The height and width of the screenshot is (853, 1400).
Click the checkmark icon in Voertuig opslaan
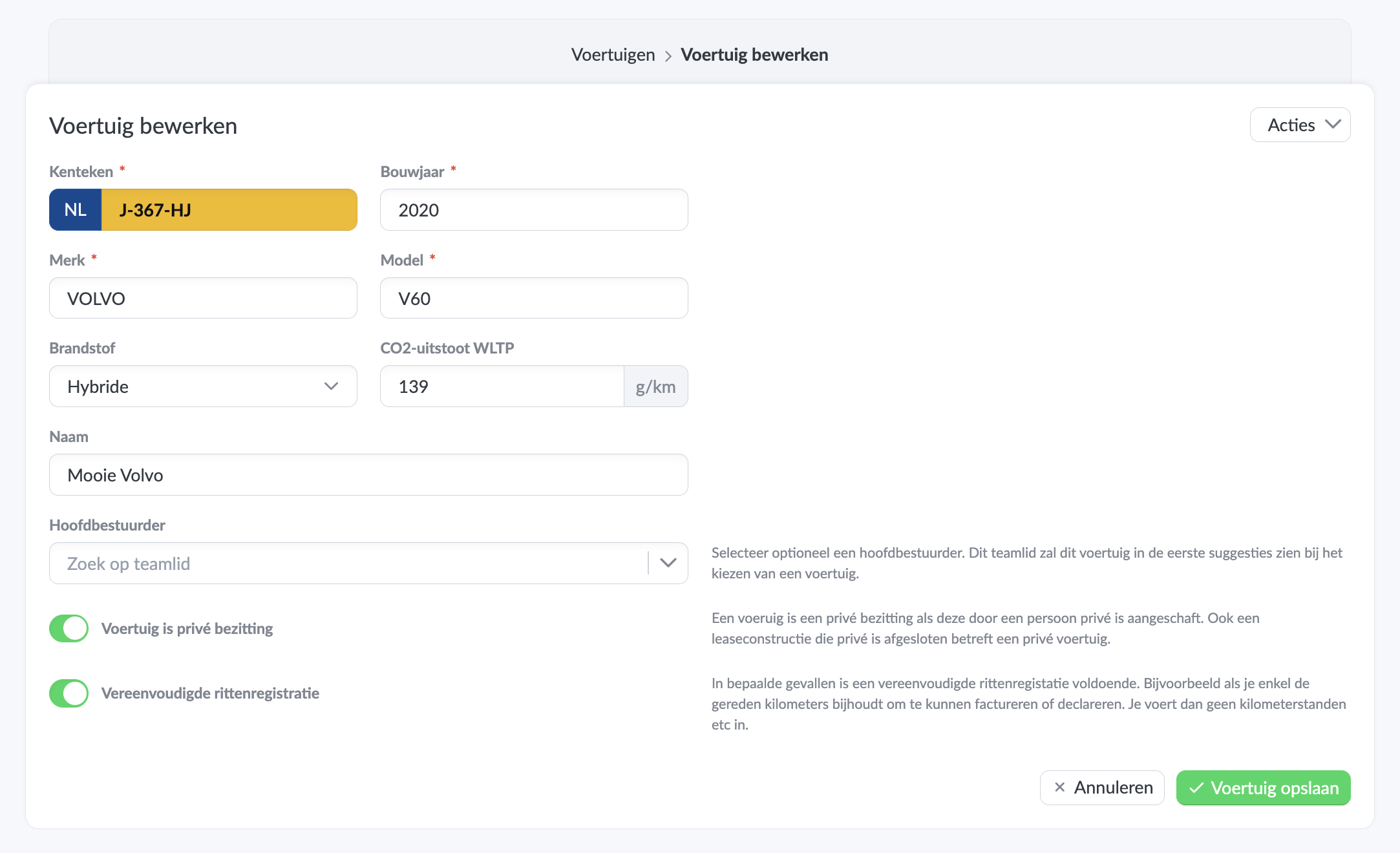(x=1197, y=788)
